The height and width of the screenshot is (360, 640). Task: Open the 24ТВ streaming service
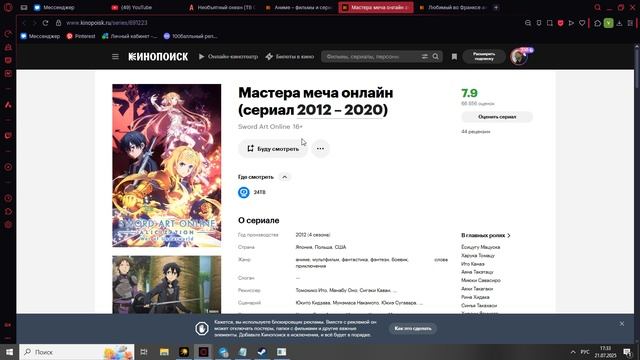[x=252, y=192]
